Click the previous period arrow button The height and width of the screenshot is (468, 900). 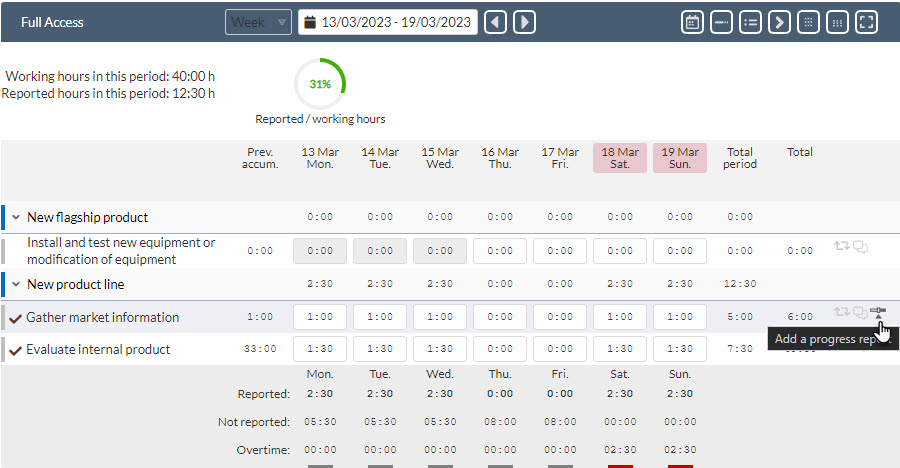pyautogui.click(x=495, y=22)
